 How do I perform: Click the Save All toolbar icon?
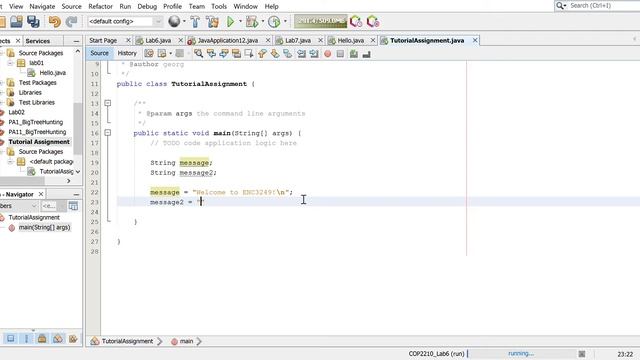click(x=33, y=22)
